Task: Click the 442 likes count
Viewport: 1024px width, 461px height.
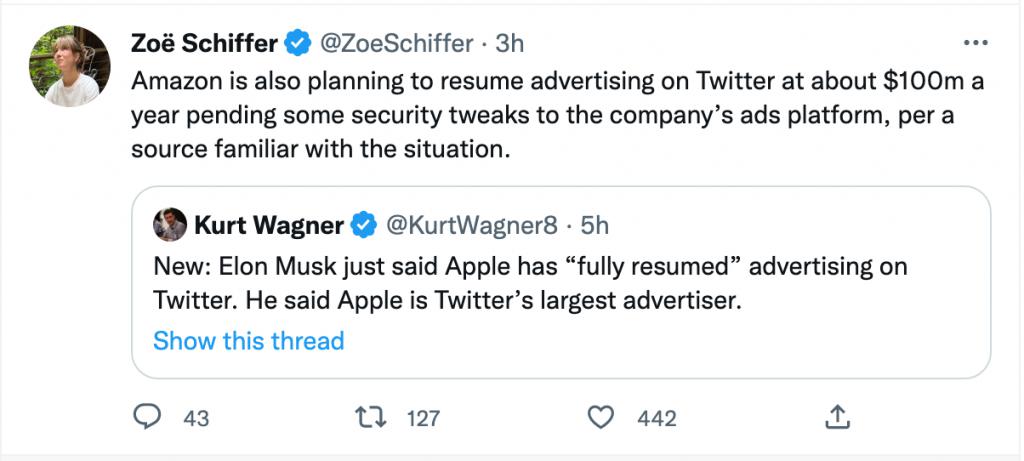Action: (x=657, y=418)
